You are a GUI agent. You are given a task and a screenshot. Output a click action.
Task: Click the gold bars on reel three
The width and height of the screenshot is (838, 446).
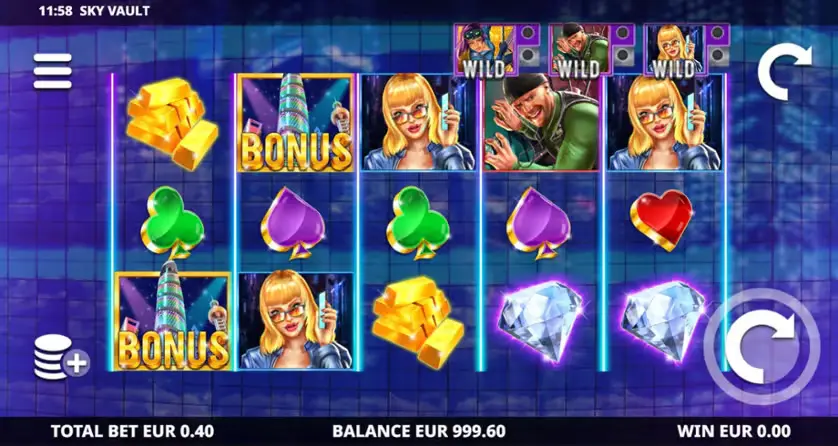coord(418,322)
